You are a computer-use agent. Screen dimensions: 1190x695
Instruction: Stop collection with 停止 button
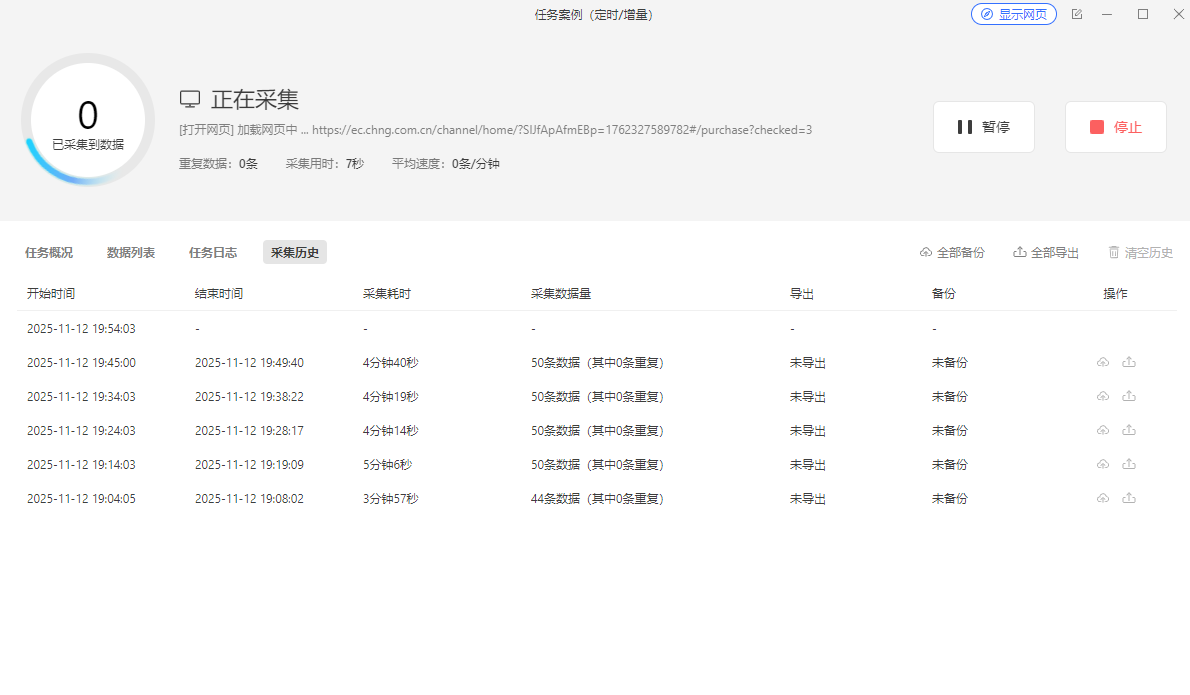[x=1116, y=127]
